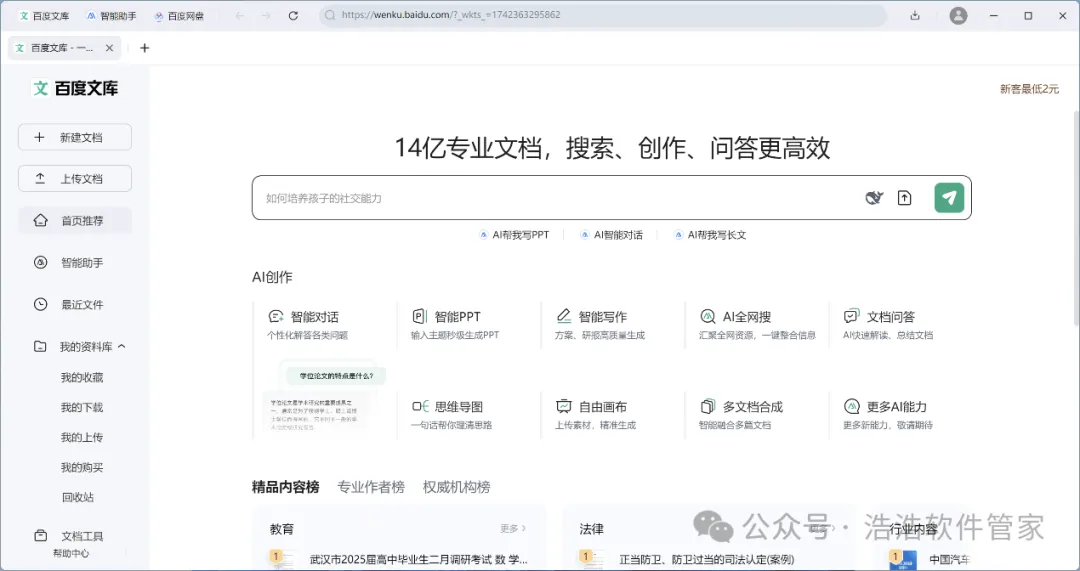
Task: Open the AI全网搜 tool
Action: coord(756,324)
